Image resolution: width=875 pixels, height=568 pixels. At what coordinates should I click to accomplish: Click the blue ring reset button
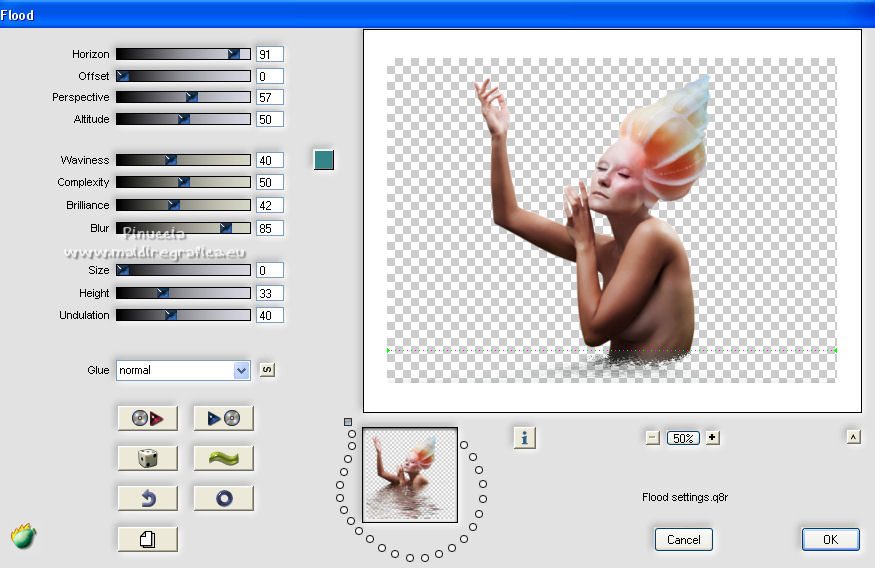click(223, 498)
